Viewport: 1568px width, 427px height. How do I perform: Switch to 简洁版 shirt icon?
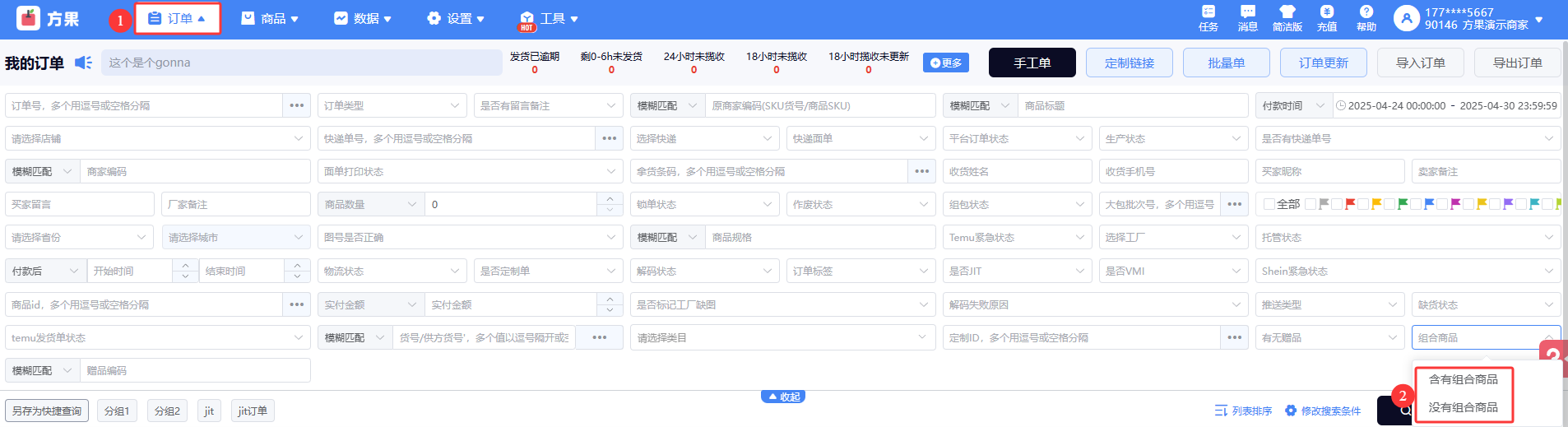(1287, 17)
